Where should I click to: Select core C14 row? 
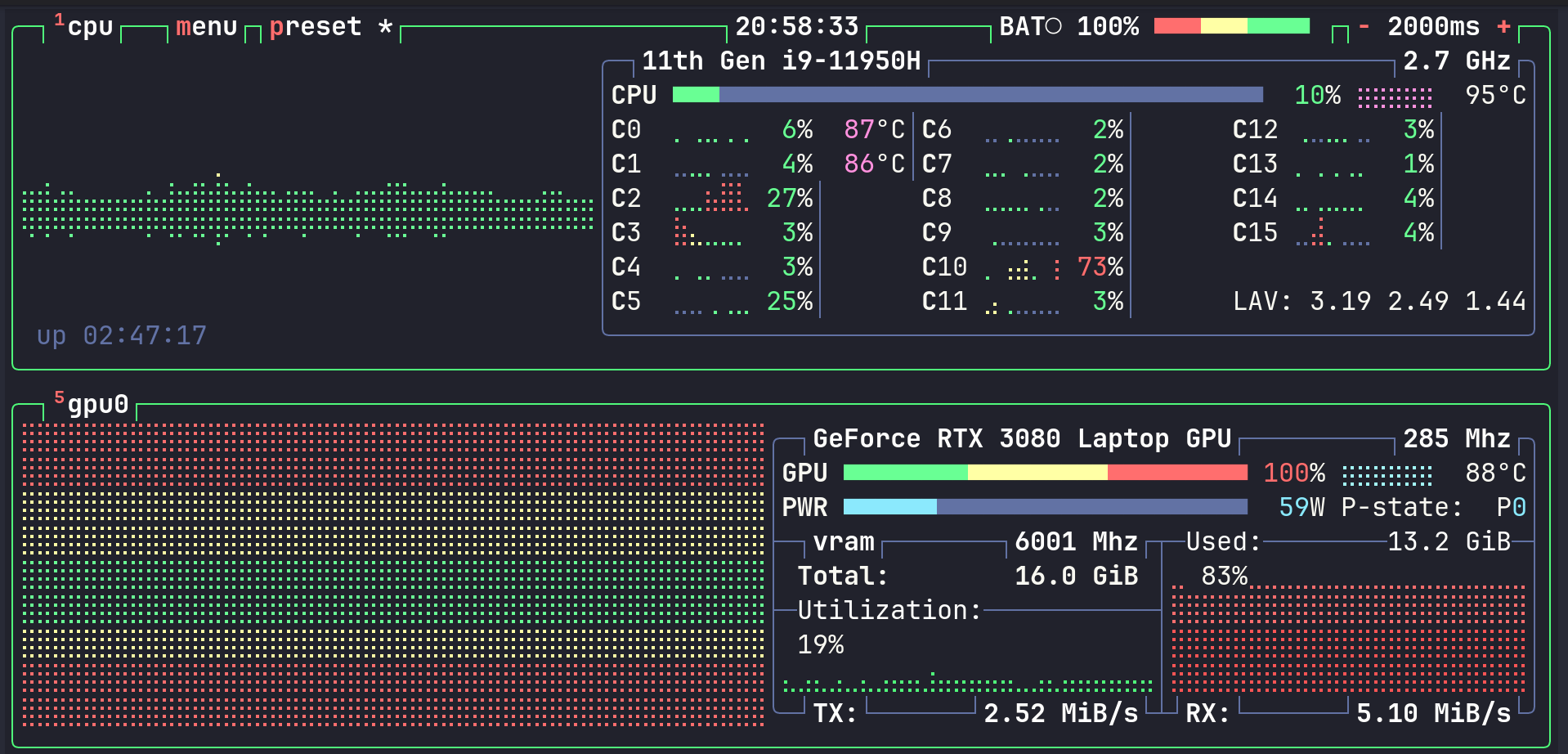tap(1333, 199)
